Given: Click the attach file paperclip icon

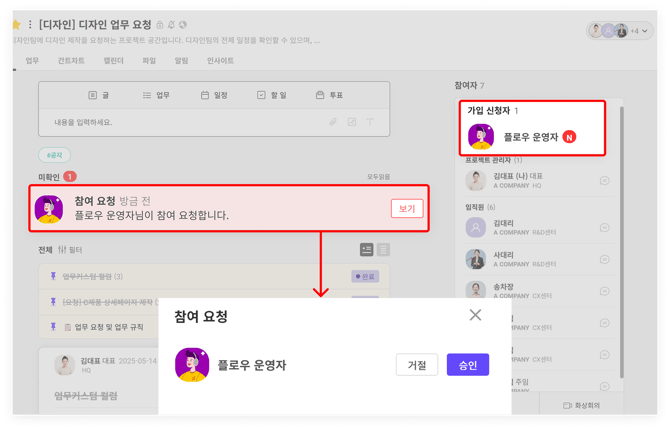Looking at the screenshot, I should click(333, 122).
